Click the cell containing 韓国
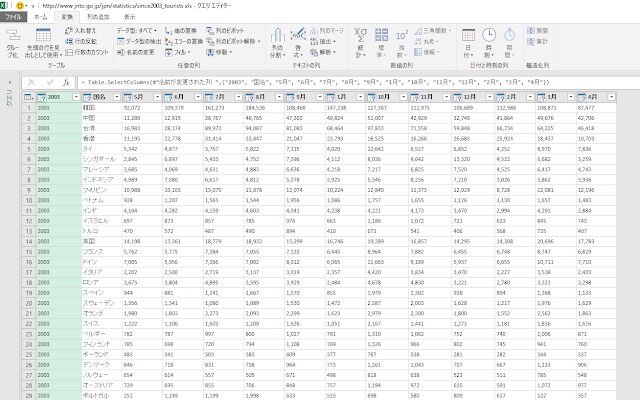The width and height of the screenshot is (640, 400). tap(102, 108)
